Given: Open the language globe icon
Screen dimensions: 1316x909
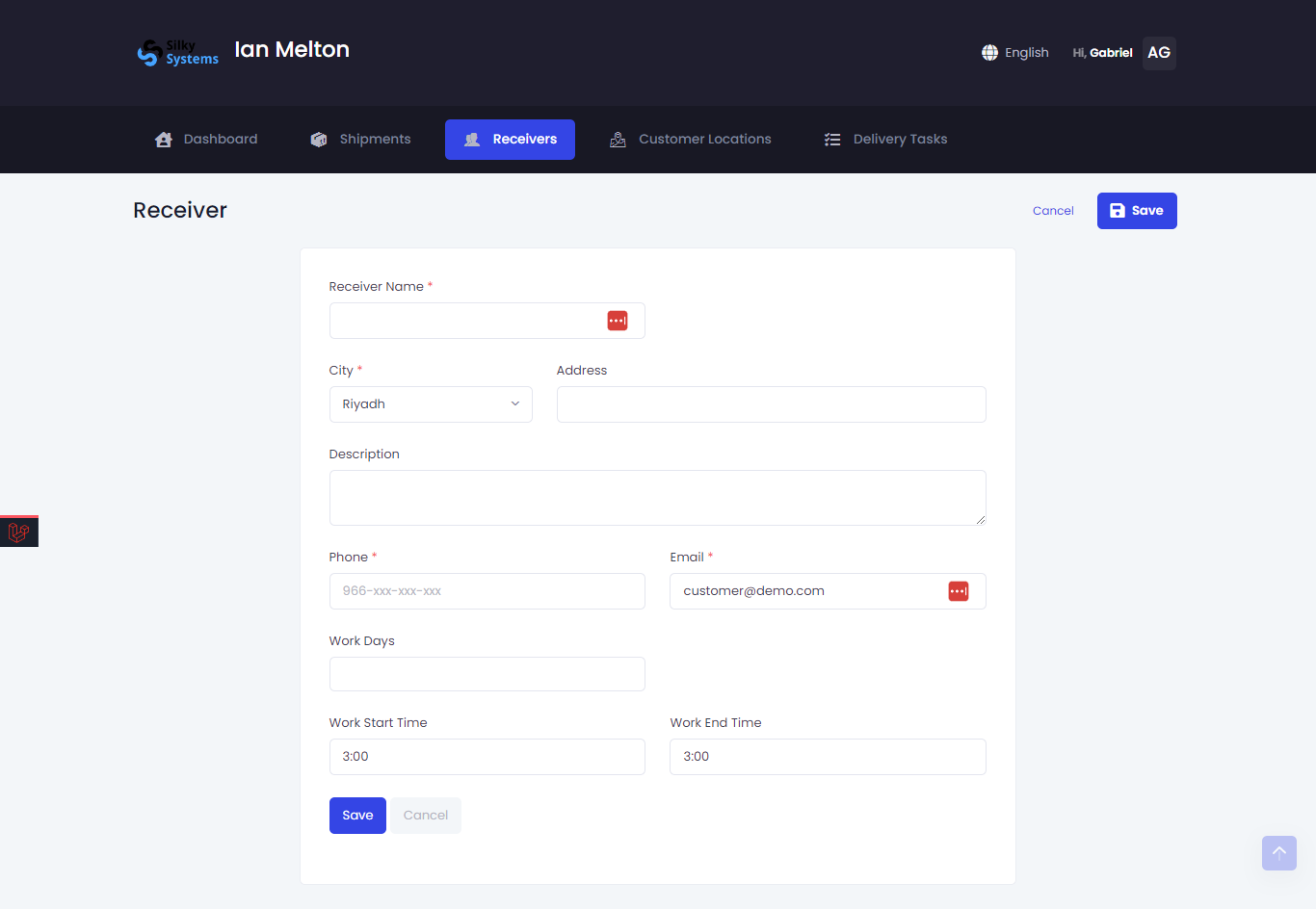Looking at the screenshot, I should coord(988,52).
